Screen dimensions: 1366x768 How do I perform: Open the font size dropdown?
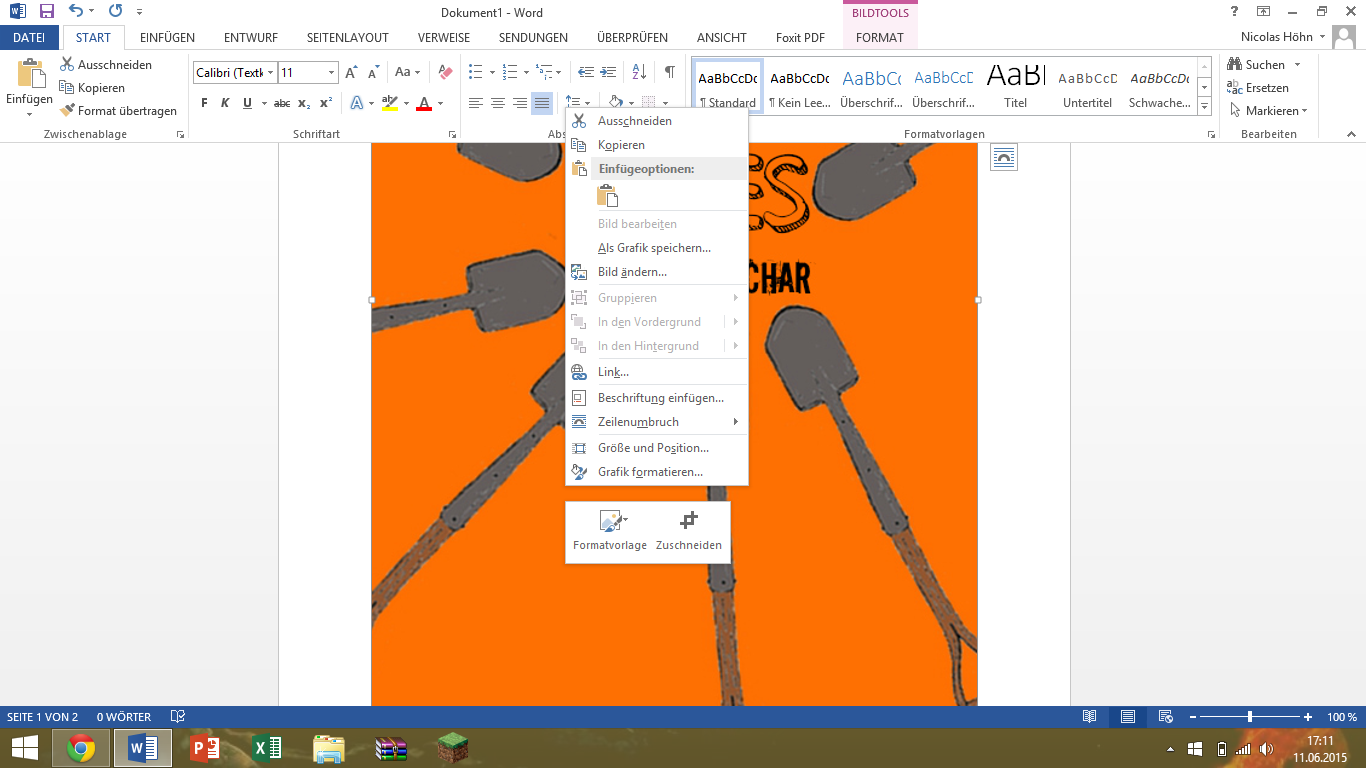pyautogui.click(x=331, y=73)
